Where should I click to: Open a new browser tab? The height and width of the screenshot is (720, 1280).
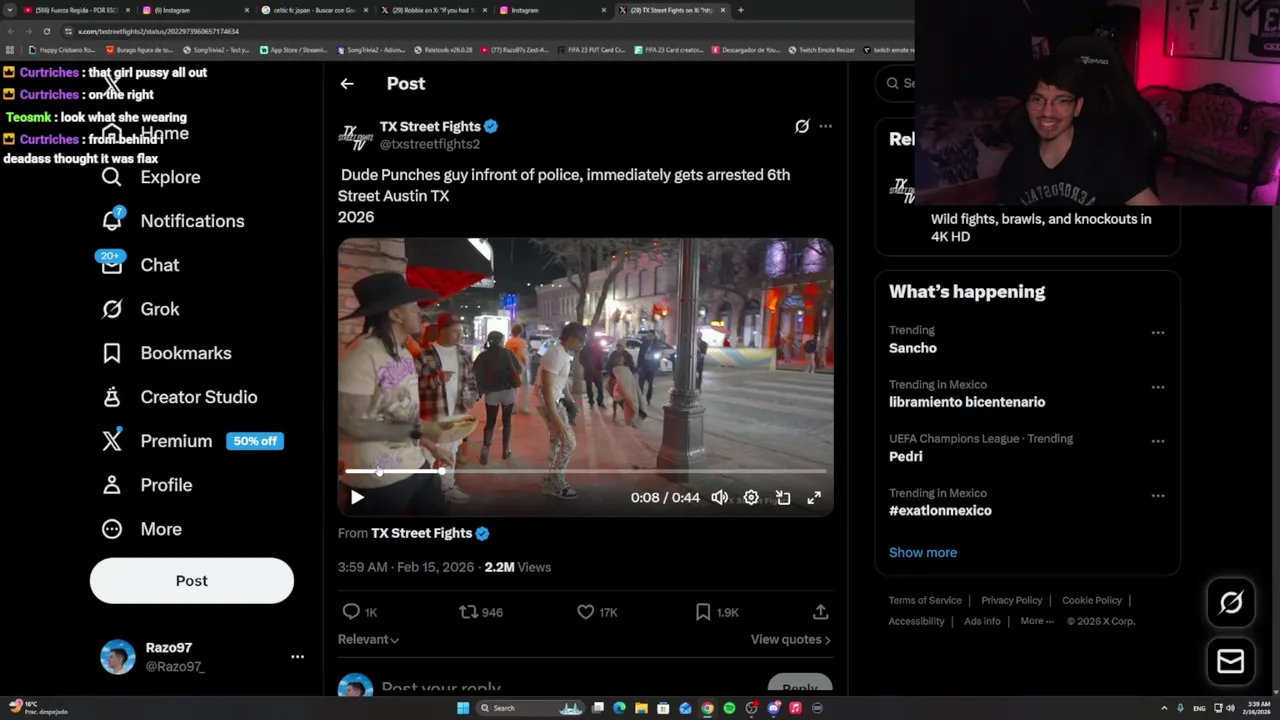click(740, 10)
